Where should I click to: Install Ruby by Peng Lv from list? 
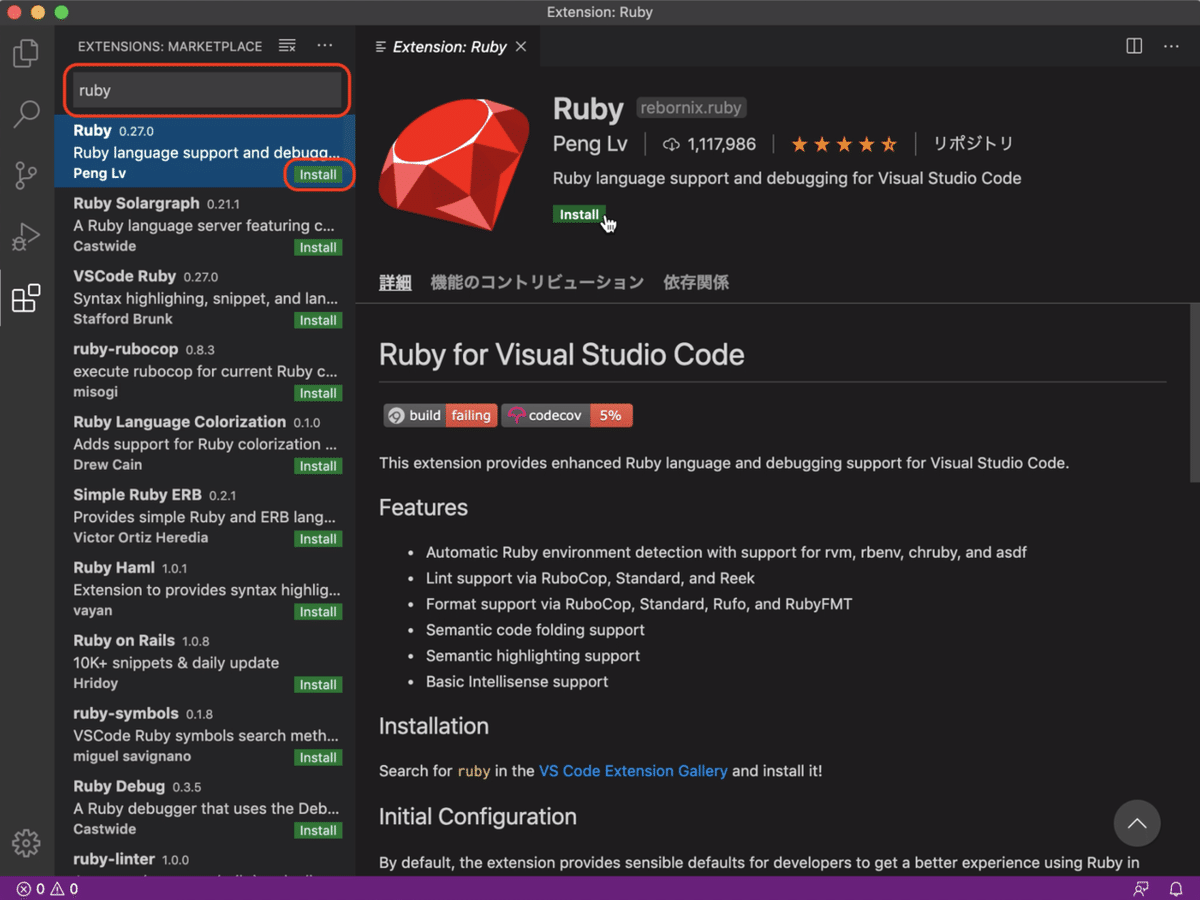pos(318,175)
